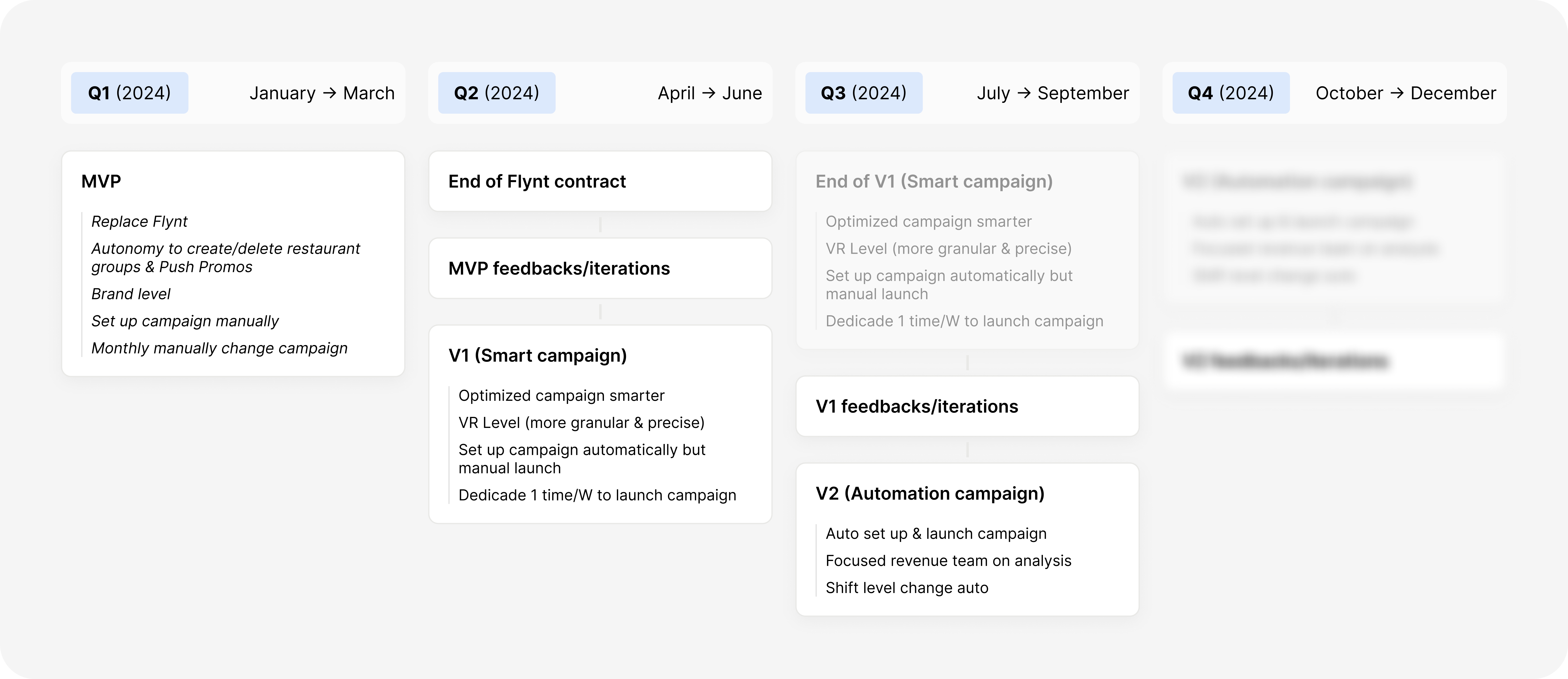This screenshot has height=679, width=1568.
Task: Select the V2 (Automation campaign) card heading
Action: (930, 493)
